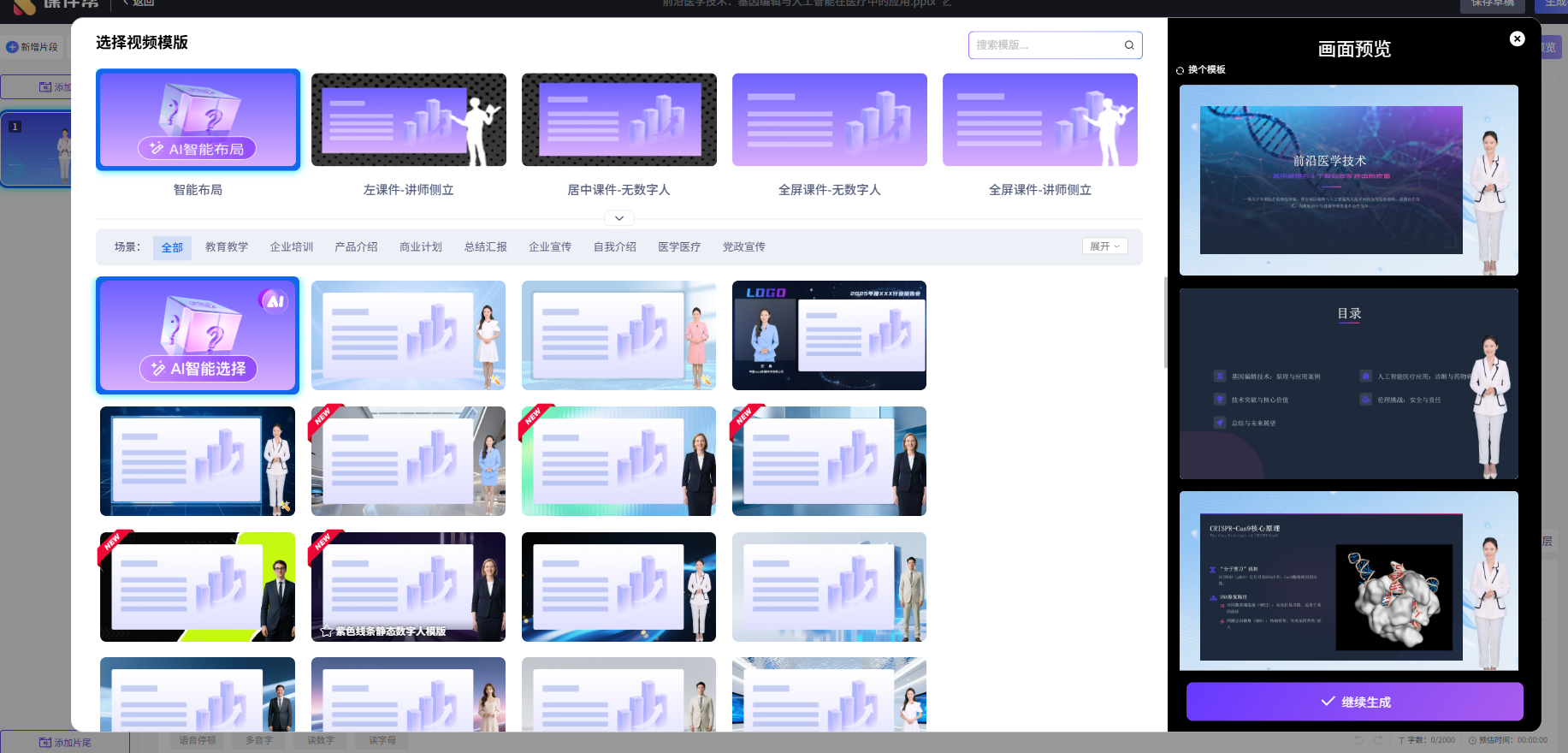Viewport: 1568px width, 753px height.
Task: Open the 目录 slide preview
Action: click(1348, 383)
